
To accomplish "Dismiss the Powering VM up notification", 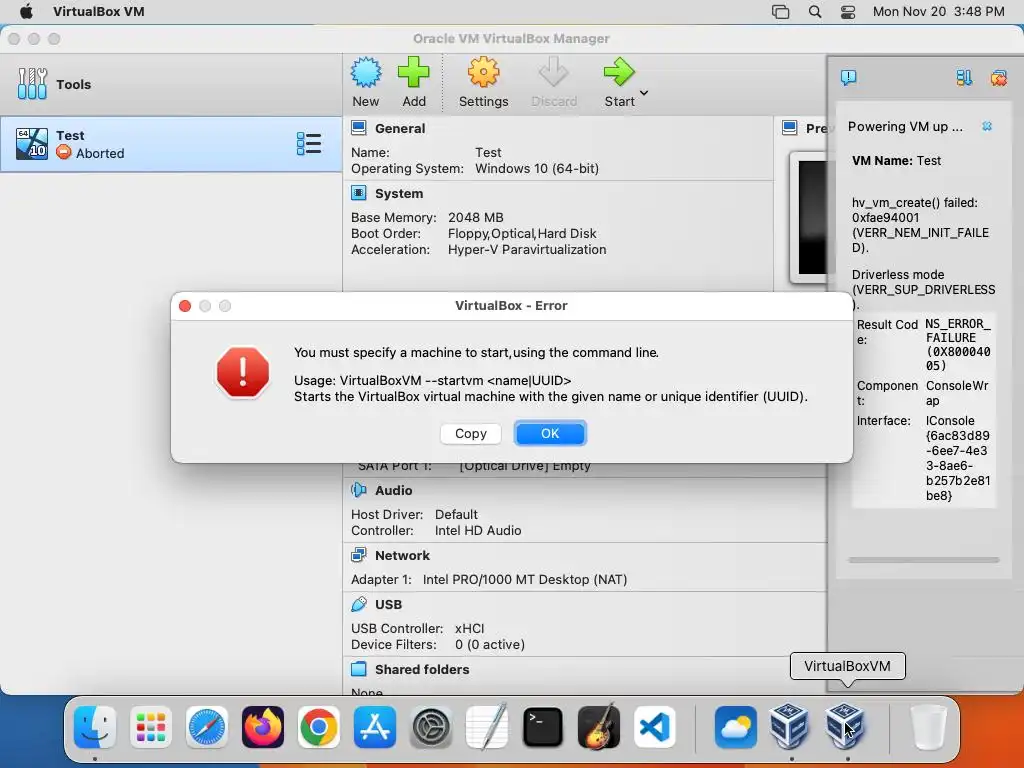I will (x=987, y=126).
